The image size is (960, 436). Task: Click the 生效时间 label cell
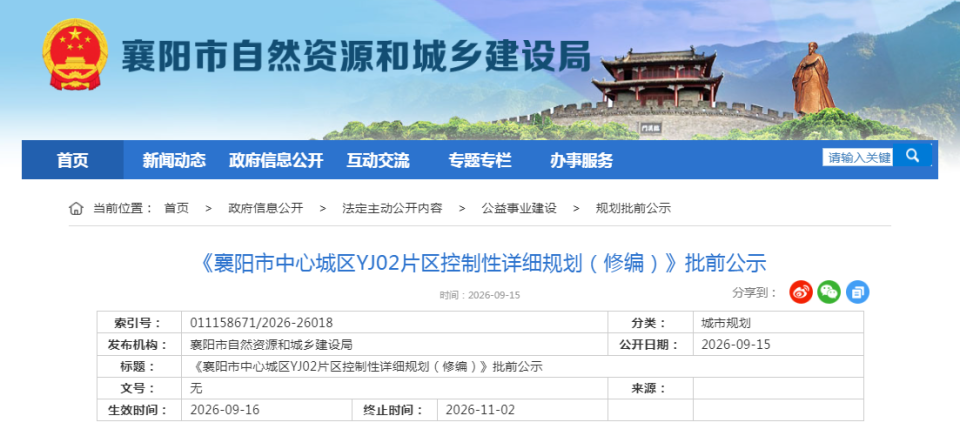pyautogui.click(x=139, y=410)
